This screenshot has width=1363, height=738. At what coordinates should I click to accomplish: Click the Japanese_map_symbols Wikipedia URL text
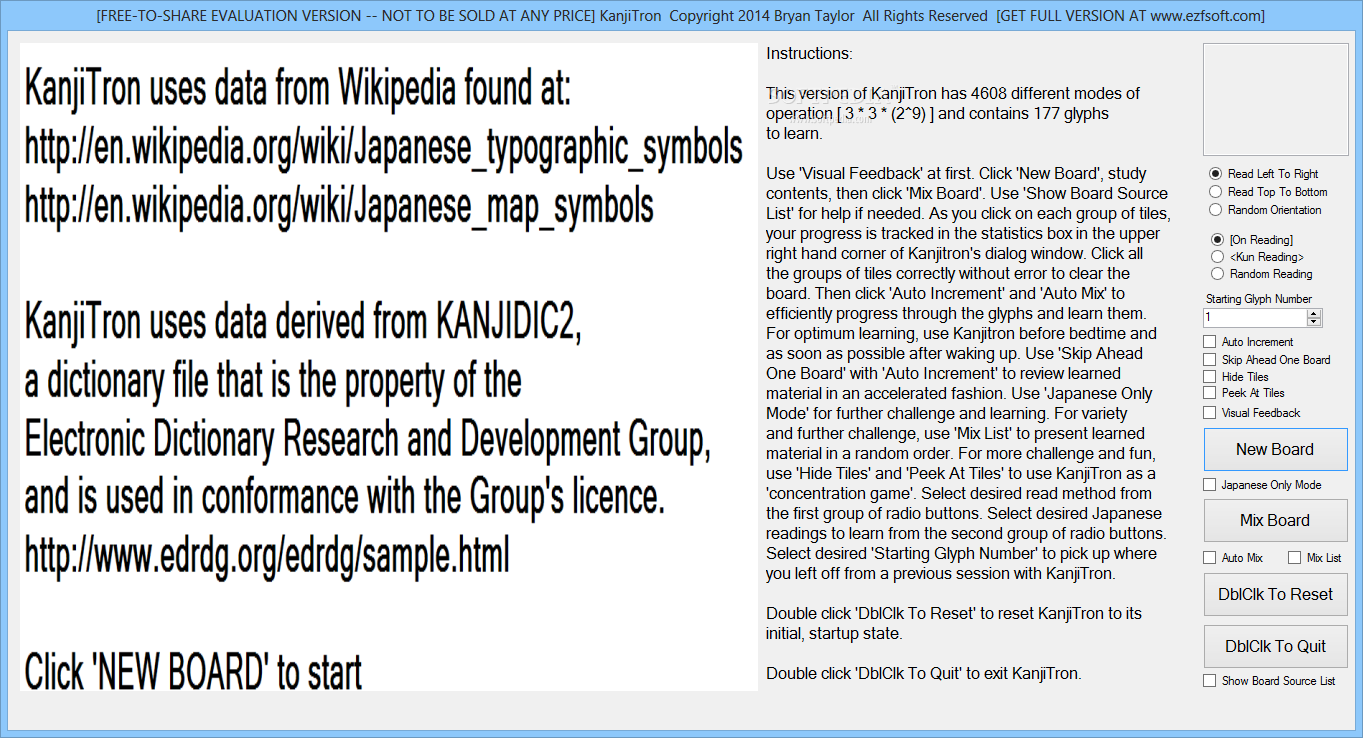(339, 207)
